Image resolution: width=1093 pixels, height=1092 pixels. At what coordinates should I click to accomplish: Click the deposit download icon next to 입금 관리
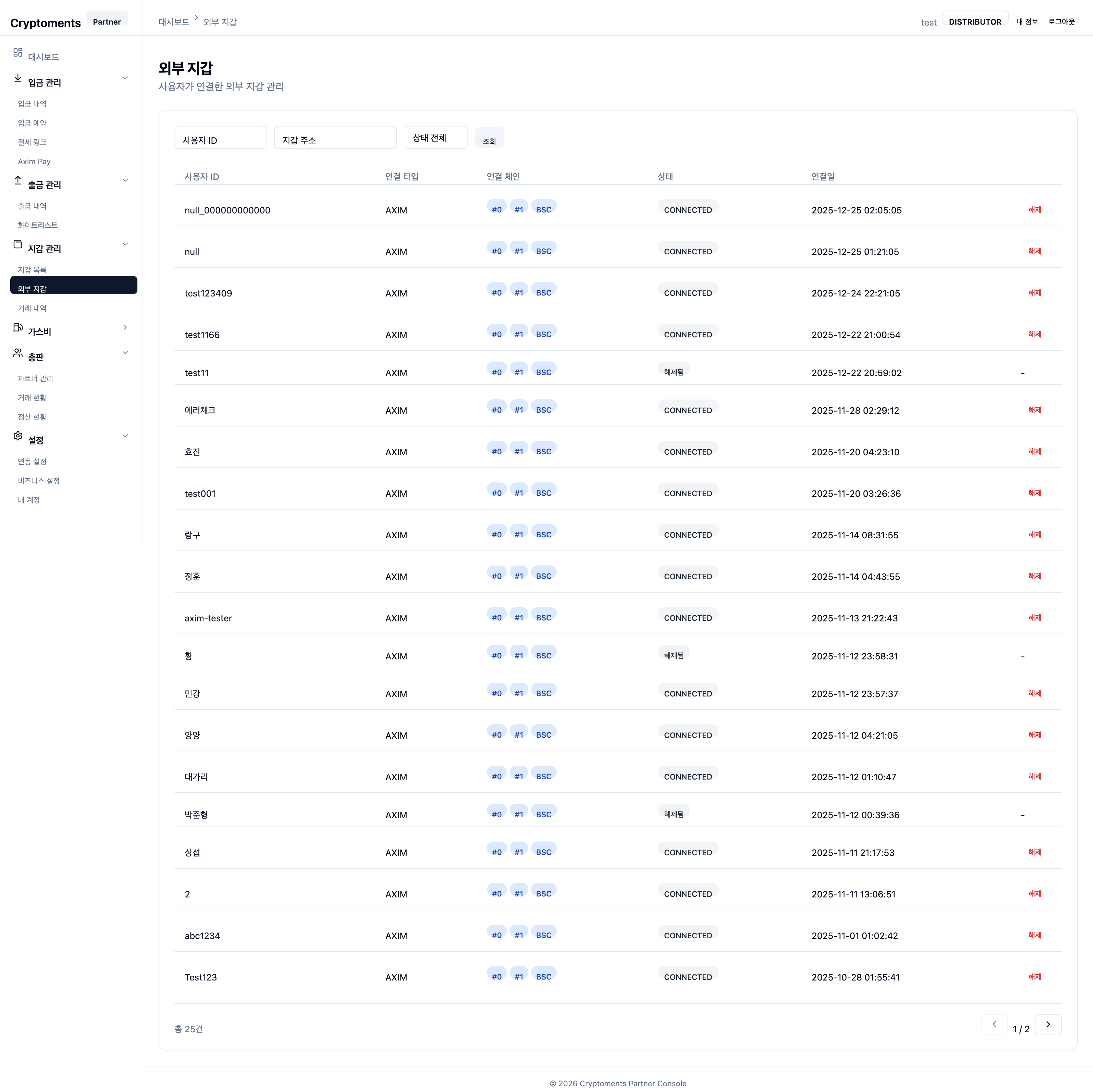[18, 78]
